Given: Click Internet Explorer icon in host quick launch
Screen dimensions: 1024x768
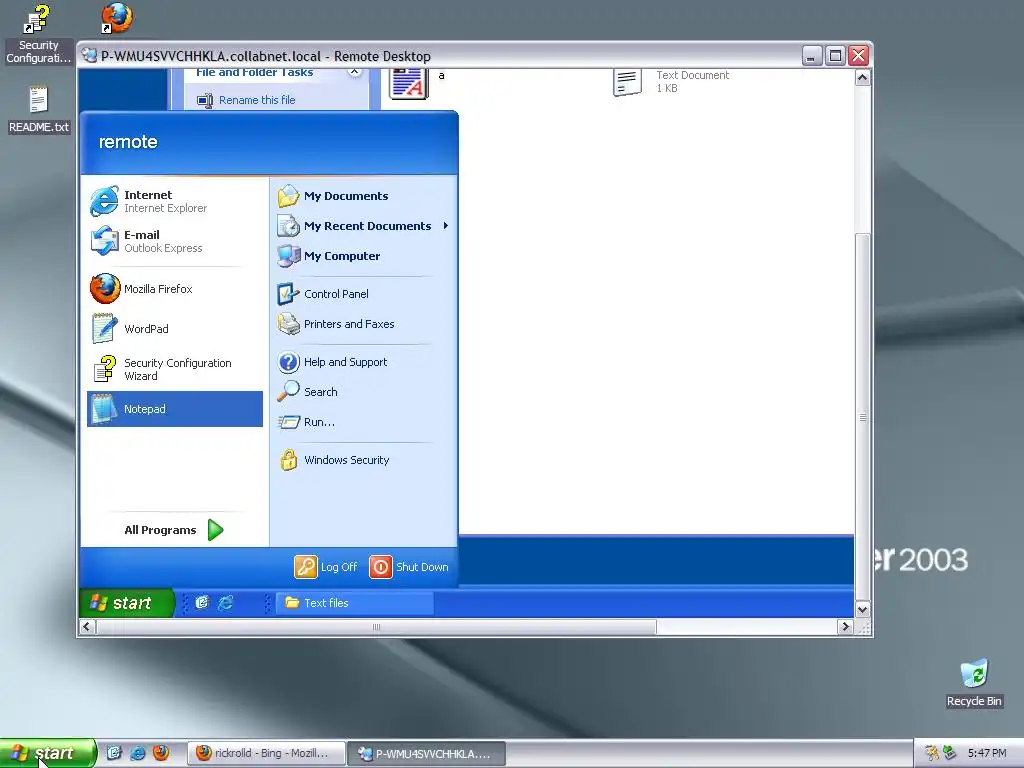Looking at the screenshot, I should point(137,753).
